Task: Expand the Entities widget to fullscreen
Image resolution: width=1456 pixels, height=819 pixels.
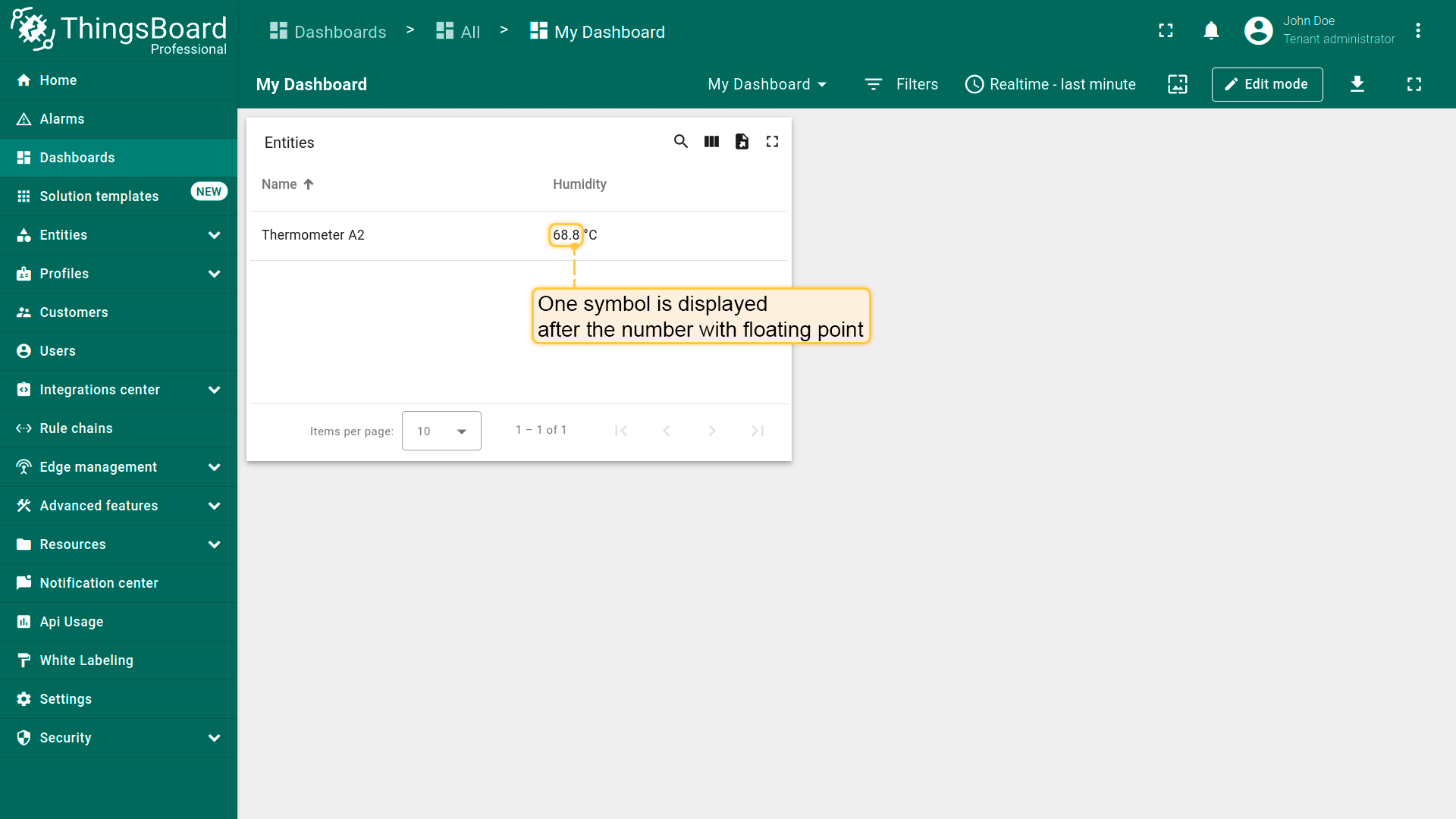Action: (772, 142)
